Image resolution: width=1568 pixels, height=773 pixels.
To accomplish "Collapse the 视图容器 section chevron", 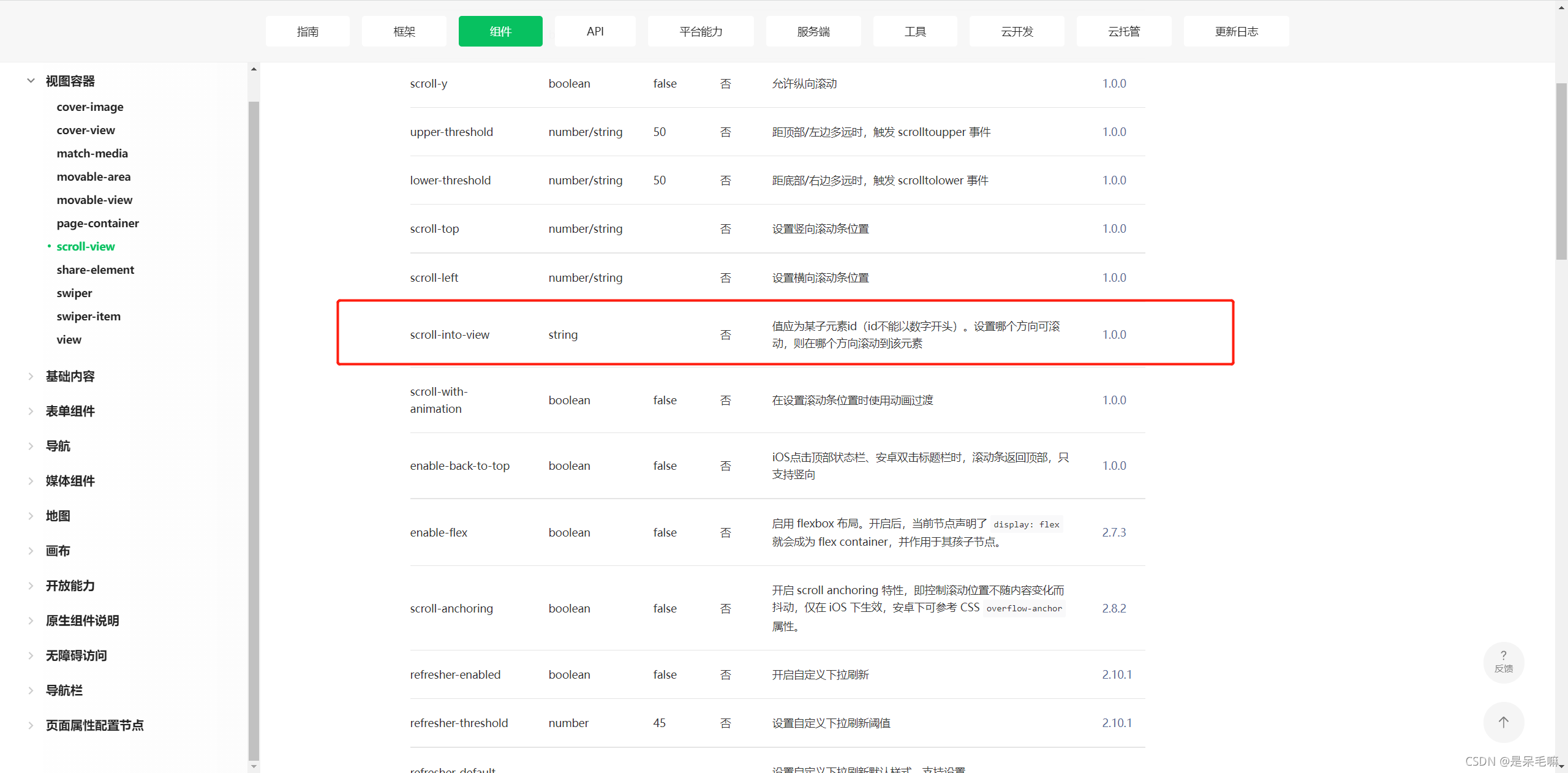I will click(31, 80).
